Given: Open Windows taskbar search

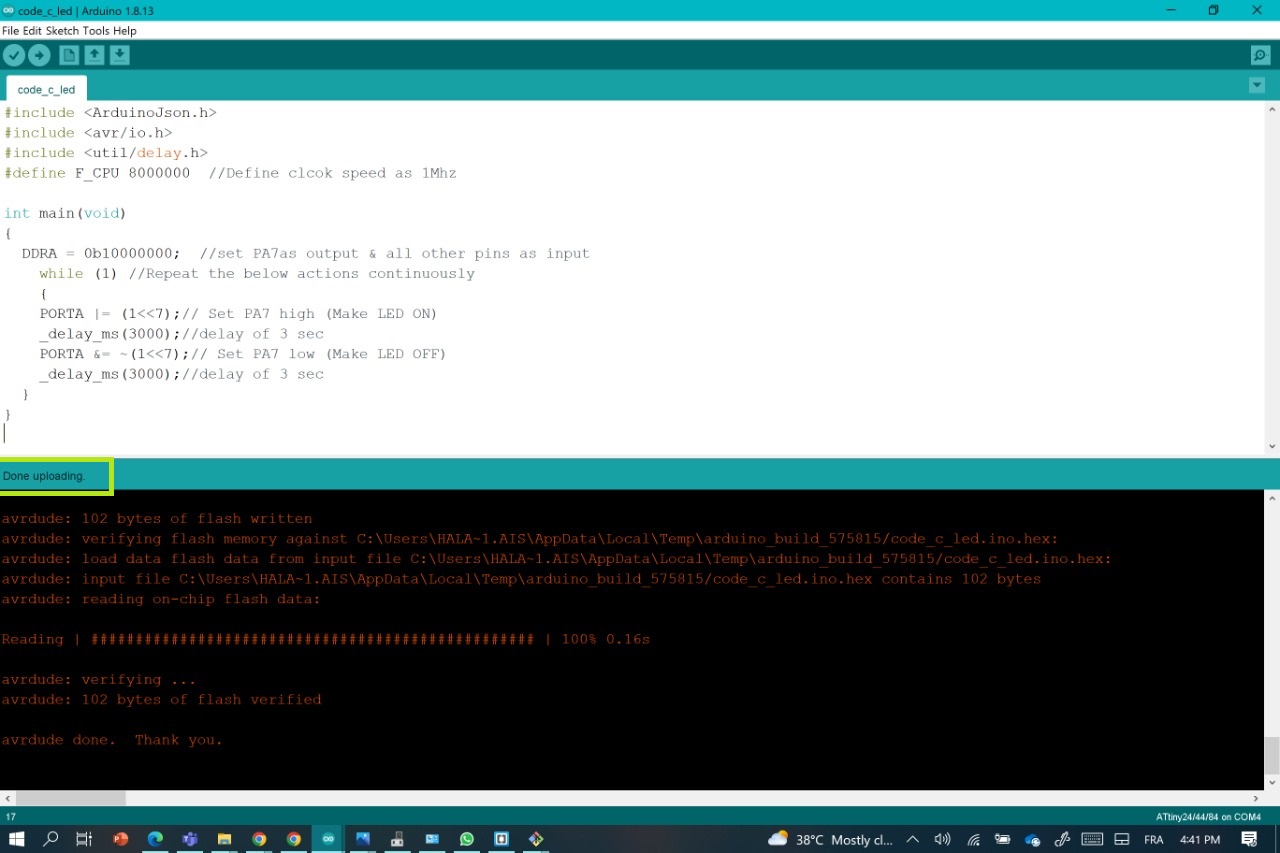Looking at the screenshot, I should coord(50,839).
